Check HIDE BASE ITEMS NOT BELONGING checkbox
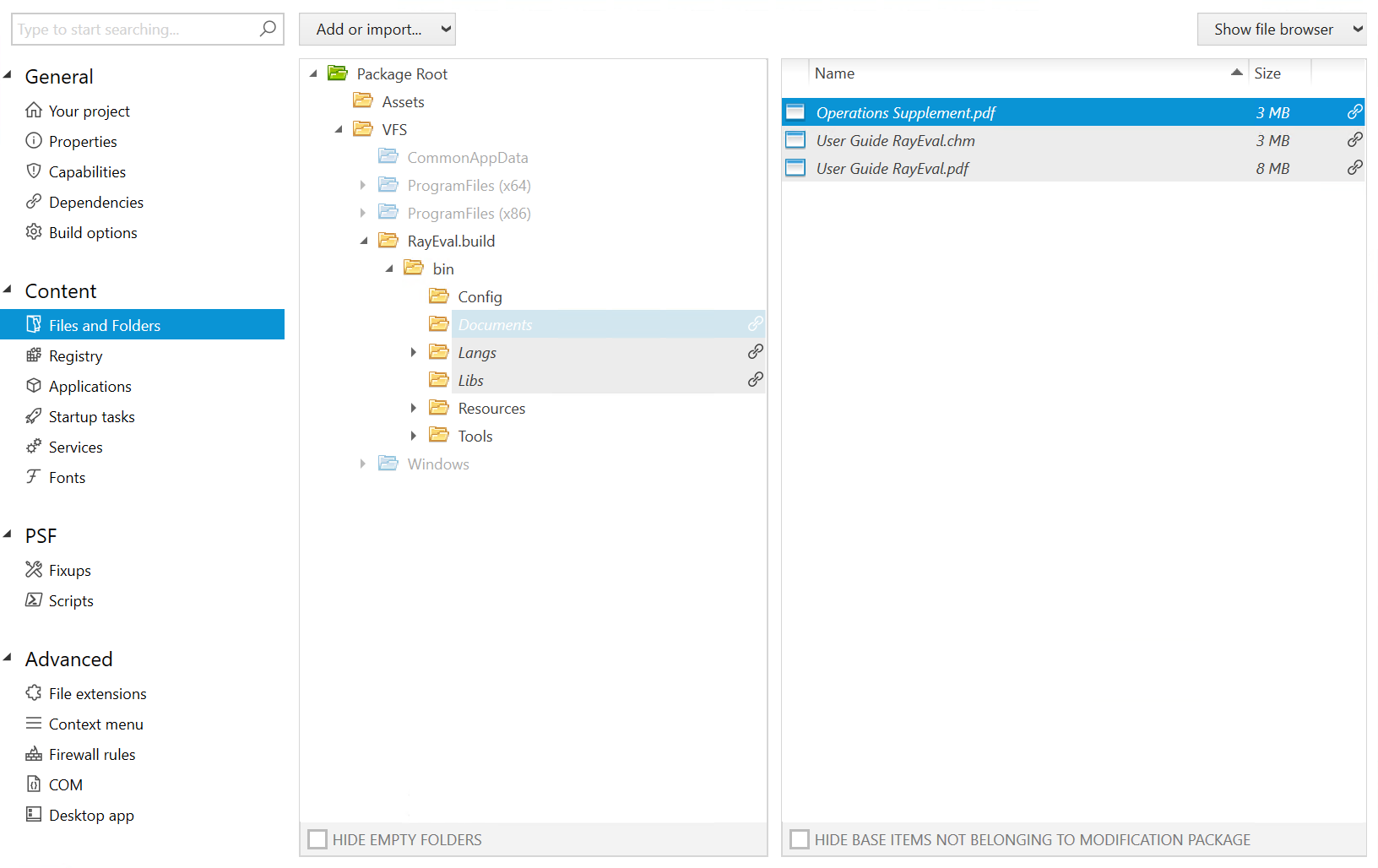1378x868 pixels. pos(800,838)
